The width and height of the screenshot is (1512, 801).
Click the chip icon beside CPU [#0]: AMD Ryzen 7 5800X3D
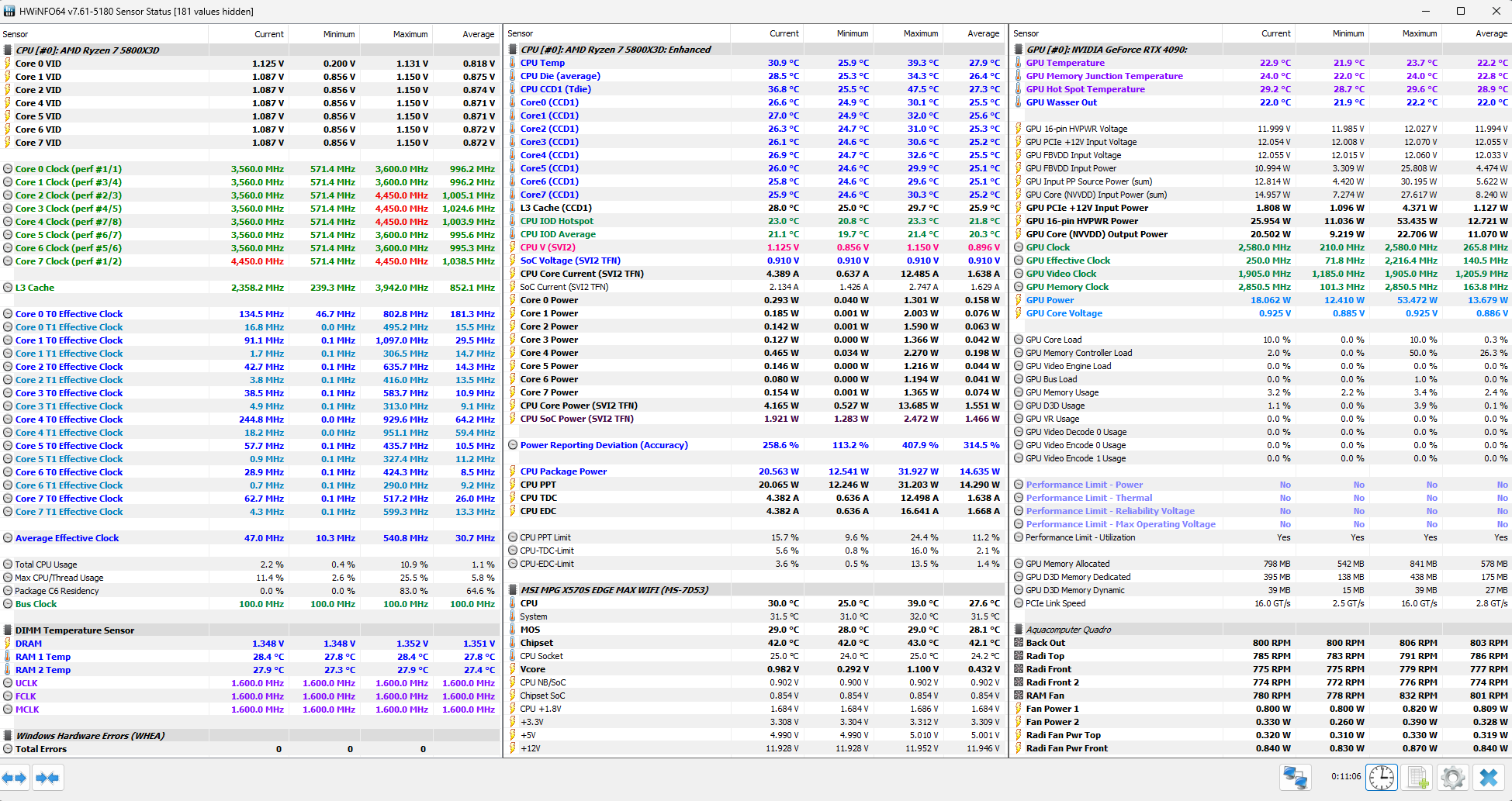pos(8,50)
